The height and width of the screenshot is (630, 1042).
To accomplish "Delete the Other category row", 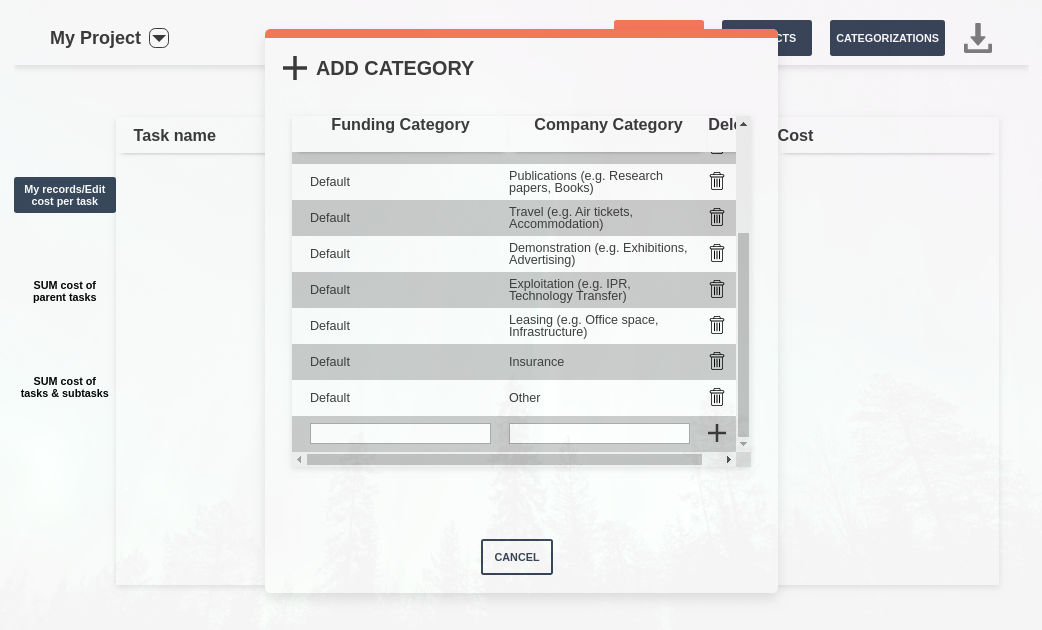I will pos(716,397).
